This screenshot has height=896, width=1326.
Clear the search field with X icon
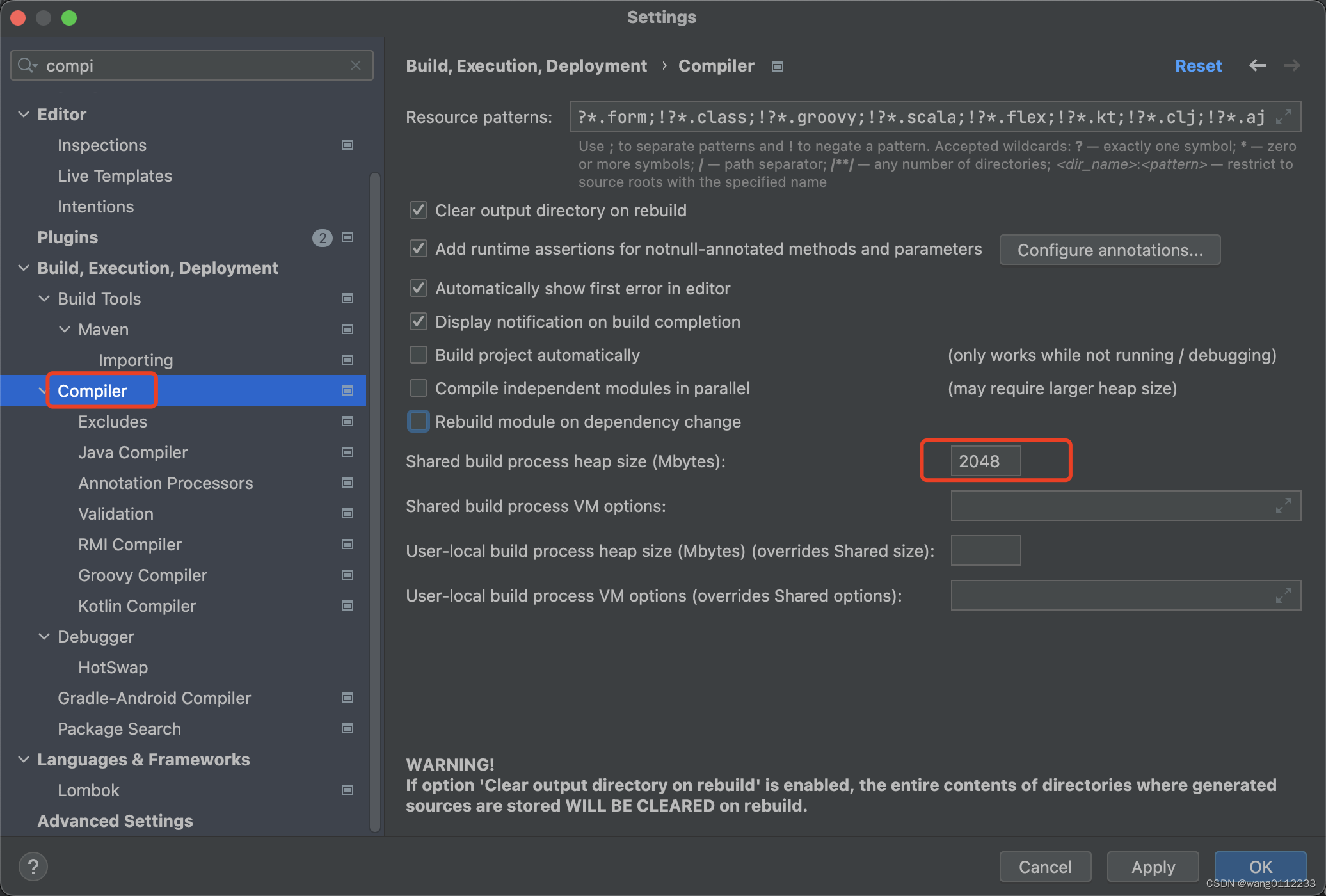(356, 65)
